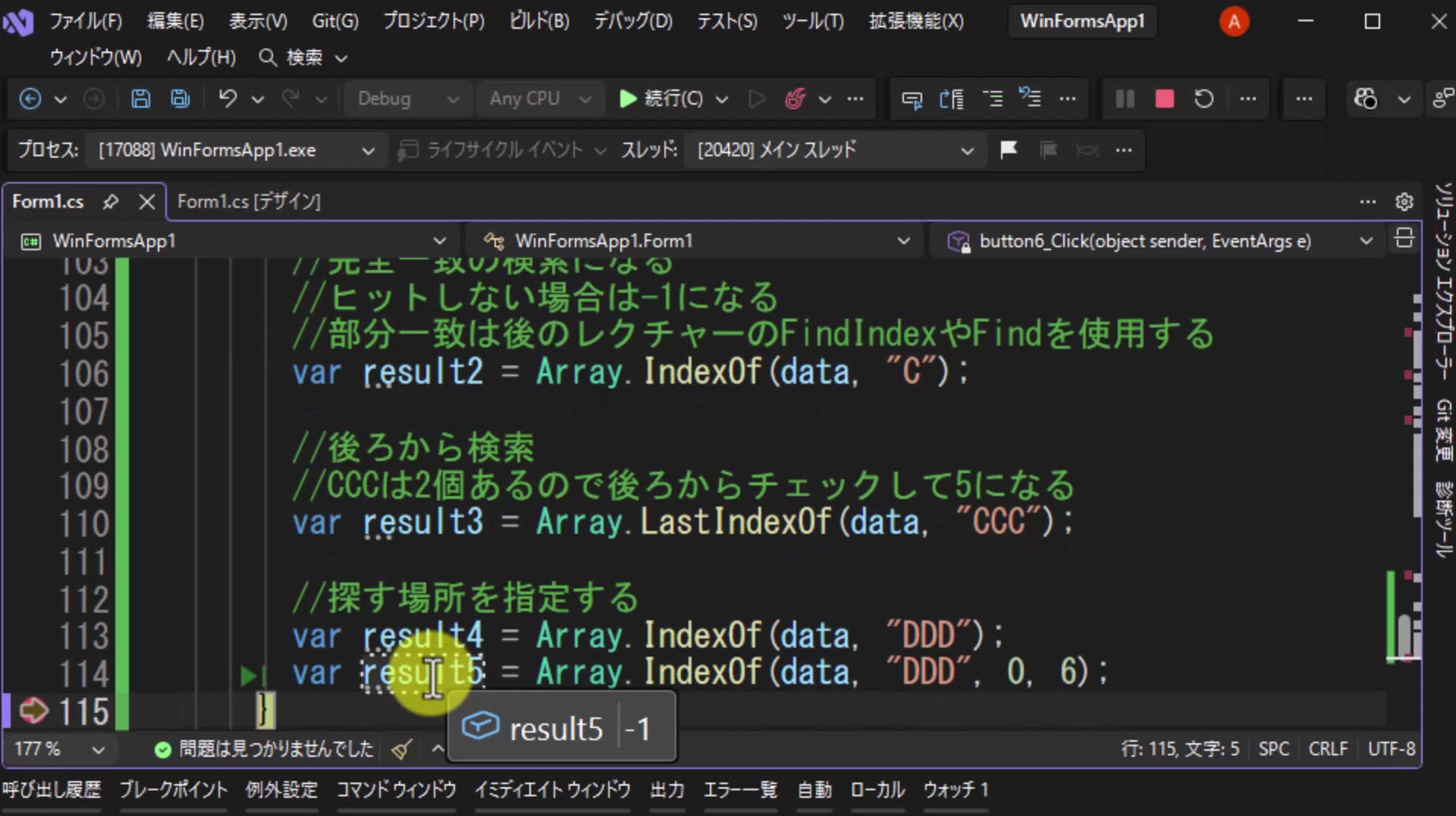Pause debugging with the Break All icon
The width and height of the screenshot is (1456, 816).
[1125, 99]
